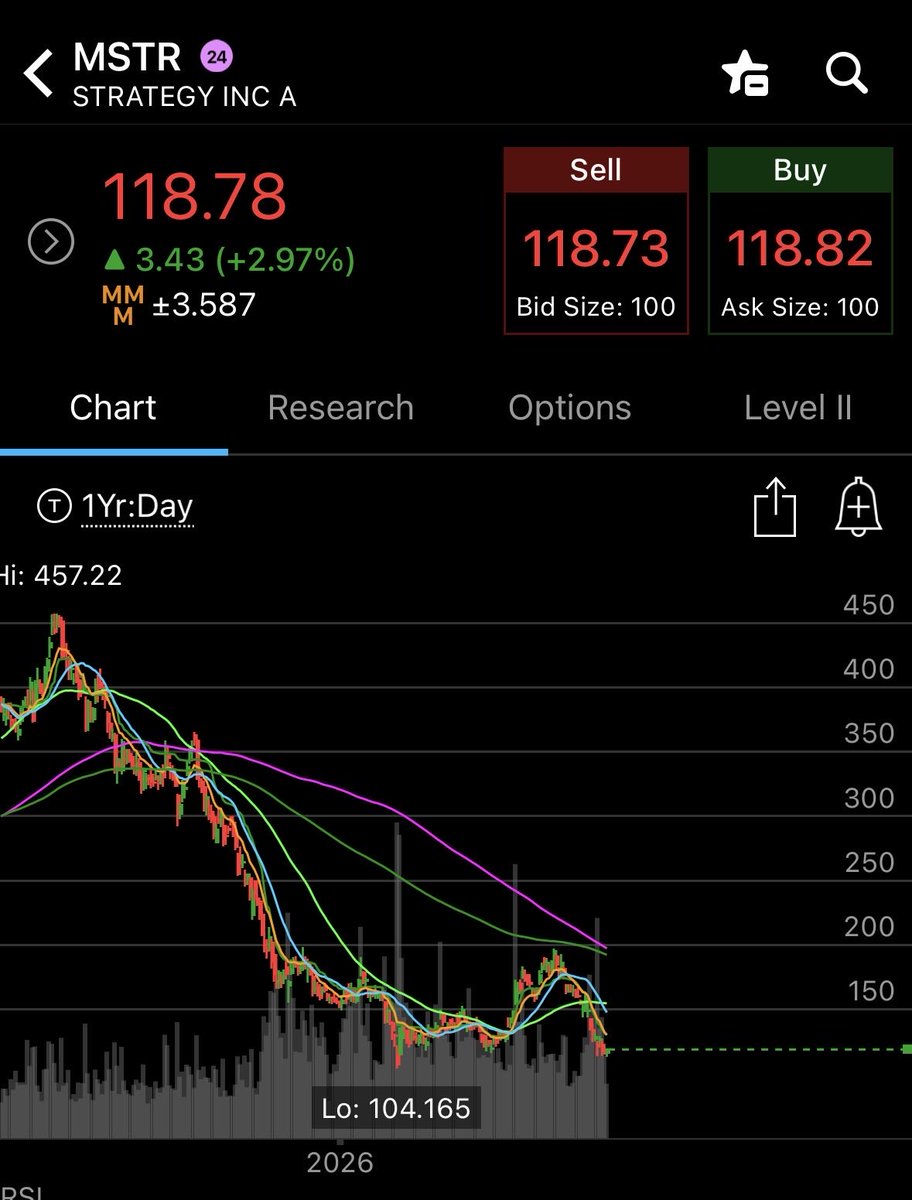This screenshot has width=912, height=1200.
Task: Tap the Hi: 457.22 chart label
Action: [61, 575]
